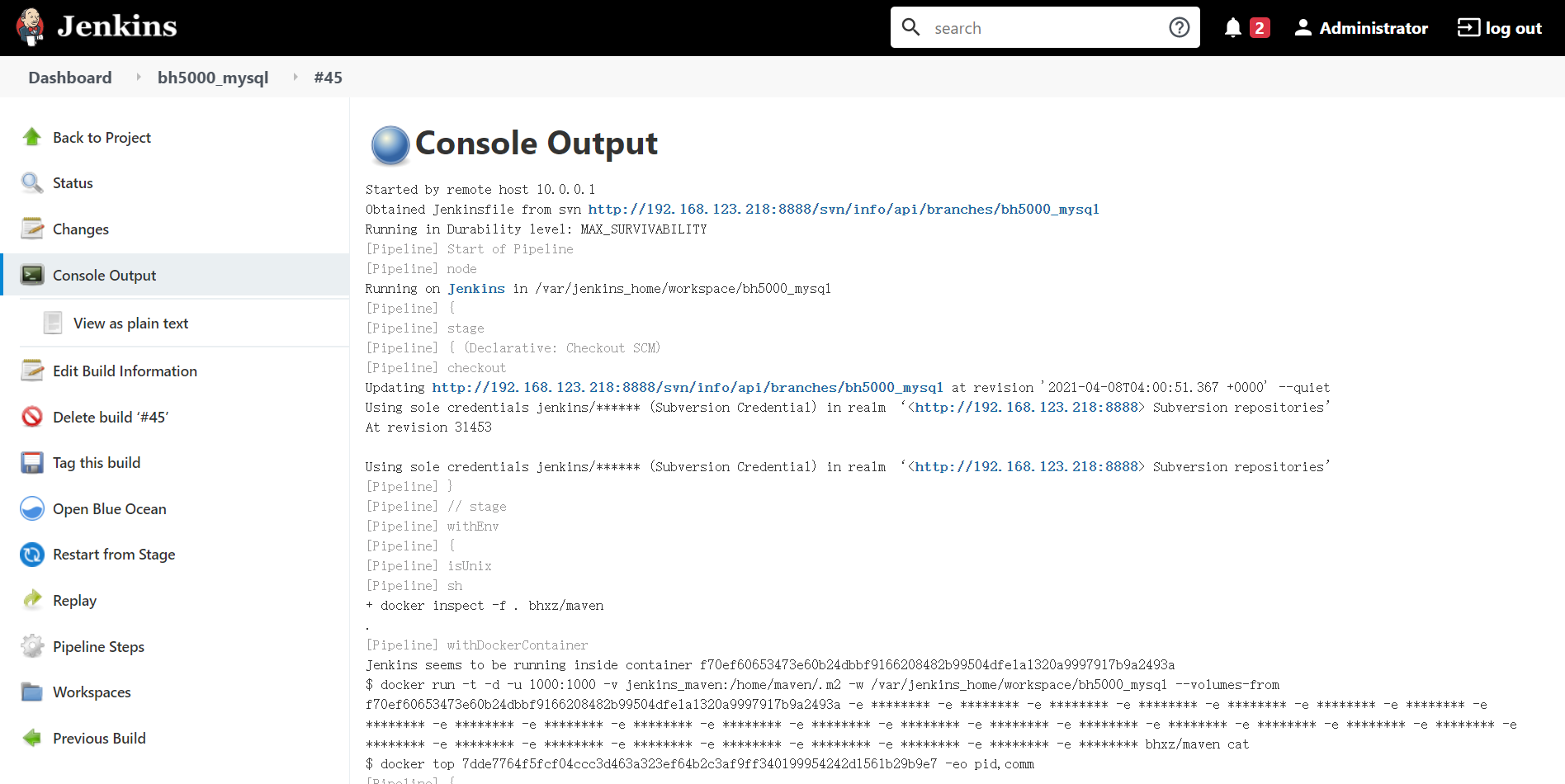Click the Jenkins butler logo icon

pos(31,27)
